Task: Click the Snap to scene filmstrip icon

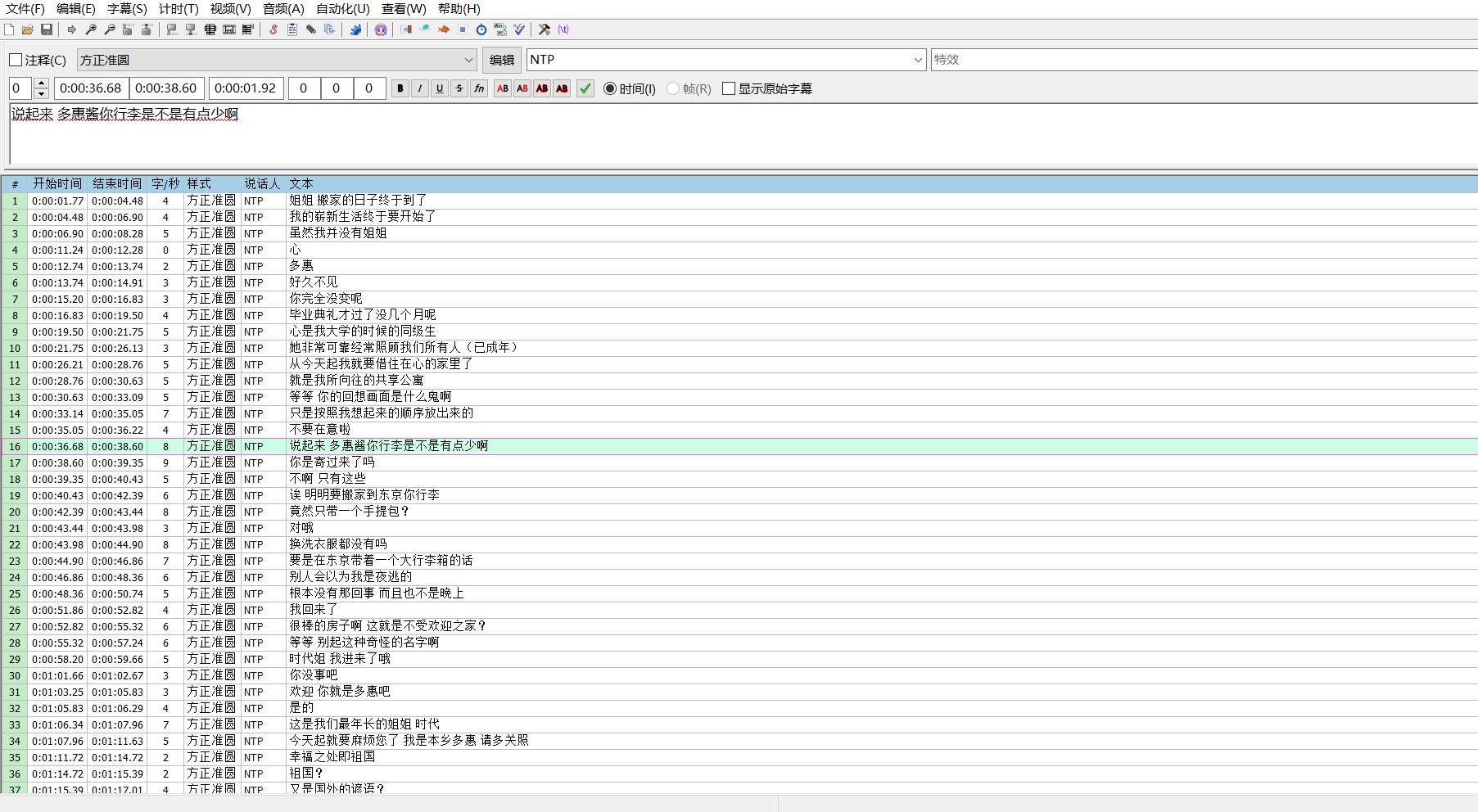Action: pyautogui.click(x=229, y=29)
